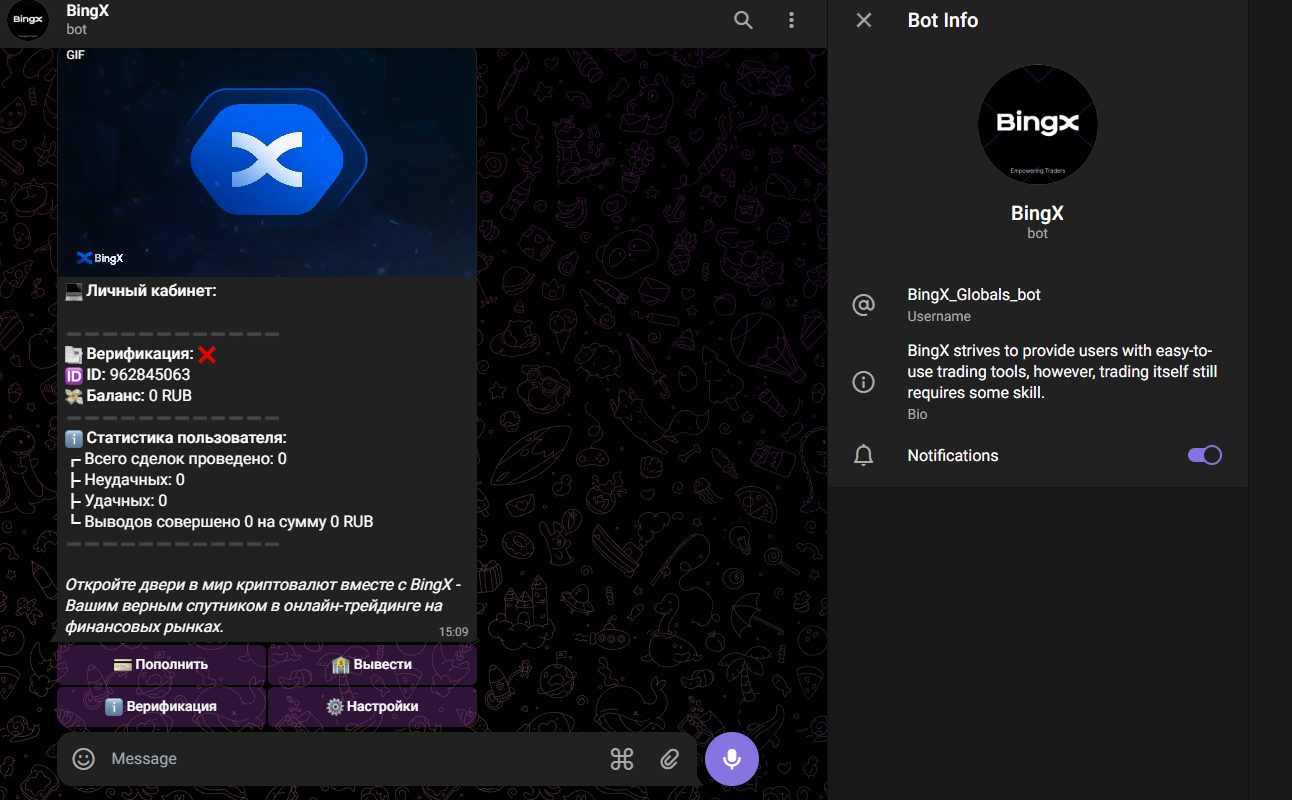Toggle the Notifications switch off
The width and height of the screenshot is (1292, 800).
1205,455
